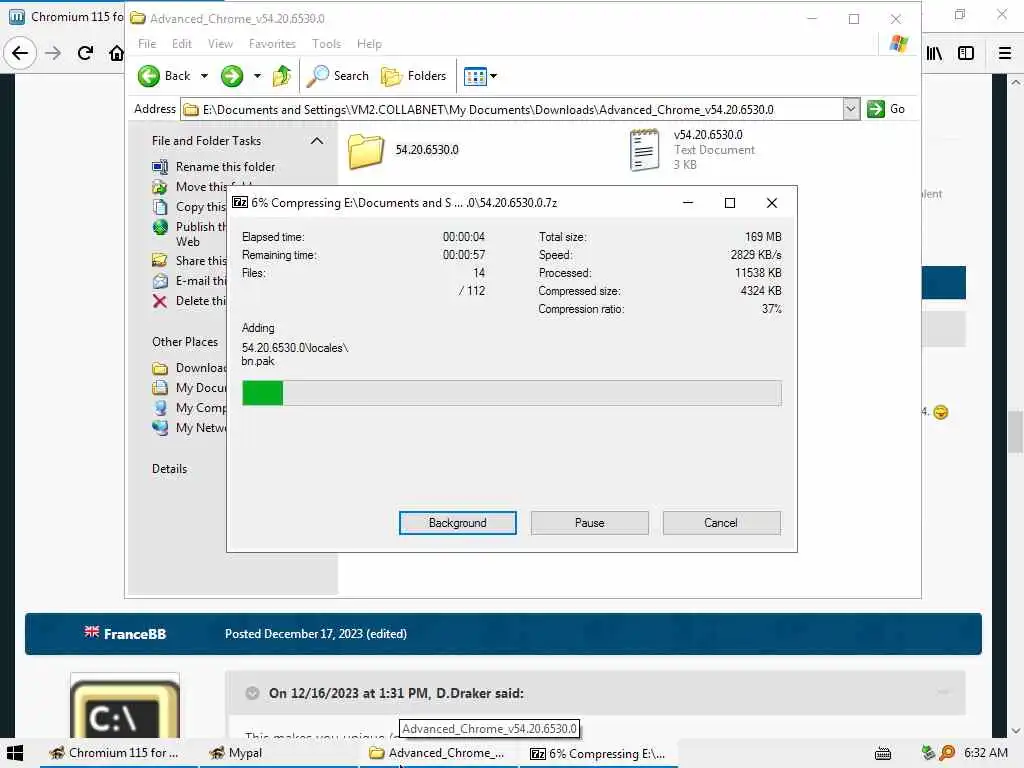Click the green Forward arrow in Explorer
1024x768 pixels.
pyautogui.click(x=232, y=76)
